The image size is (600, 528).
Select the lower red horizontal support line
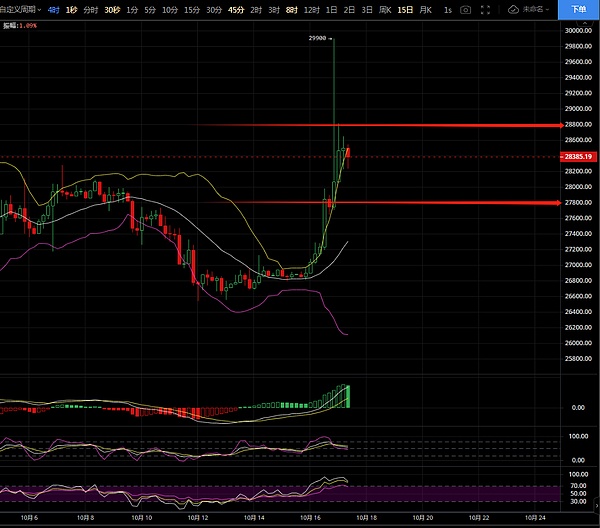pos(450,203)
